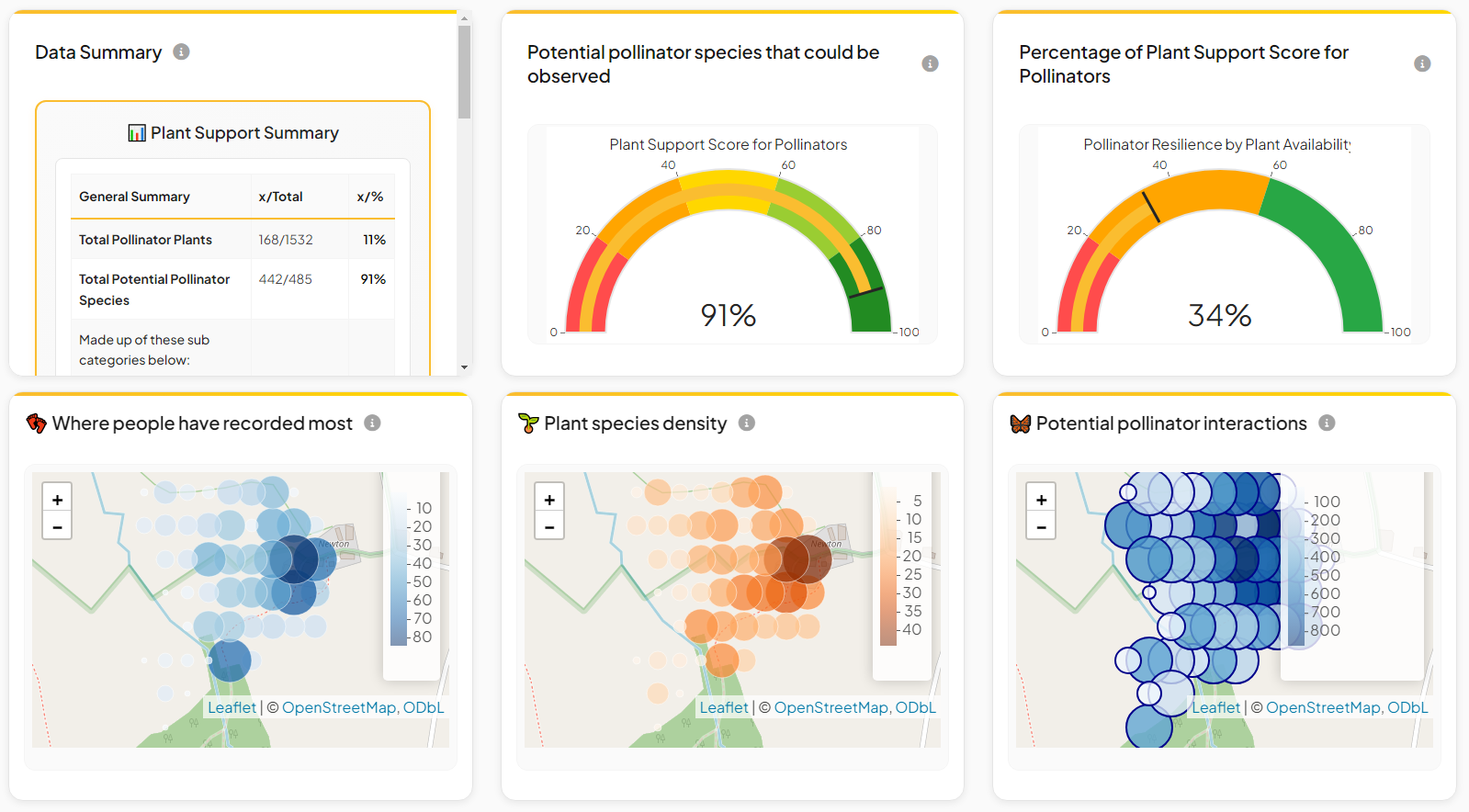Open Leaflet link on plant density map

tap(724, 707)
